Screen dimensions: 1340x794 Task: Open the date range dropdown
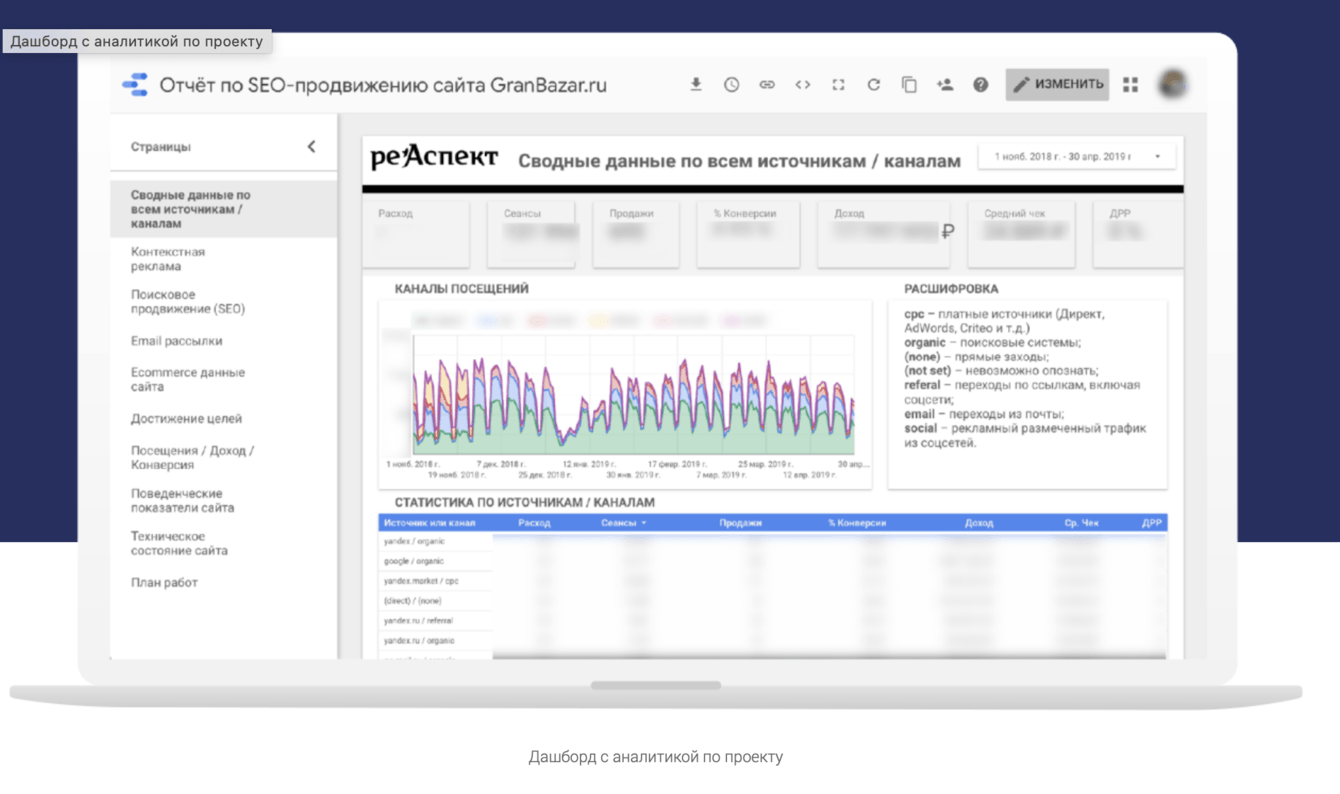[1076, 156]
